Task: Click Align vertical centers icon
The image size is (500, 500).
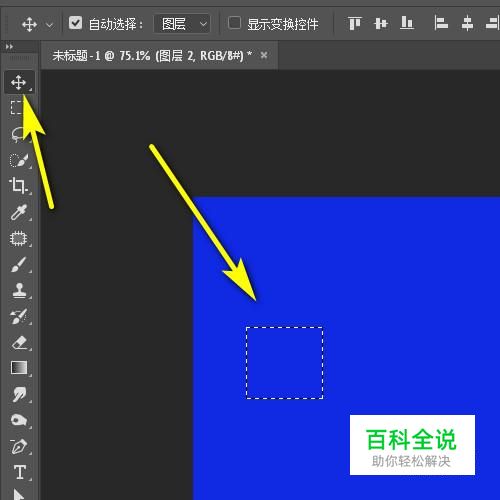Action: point(381,24)
